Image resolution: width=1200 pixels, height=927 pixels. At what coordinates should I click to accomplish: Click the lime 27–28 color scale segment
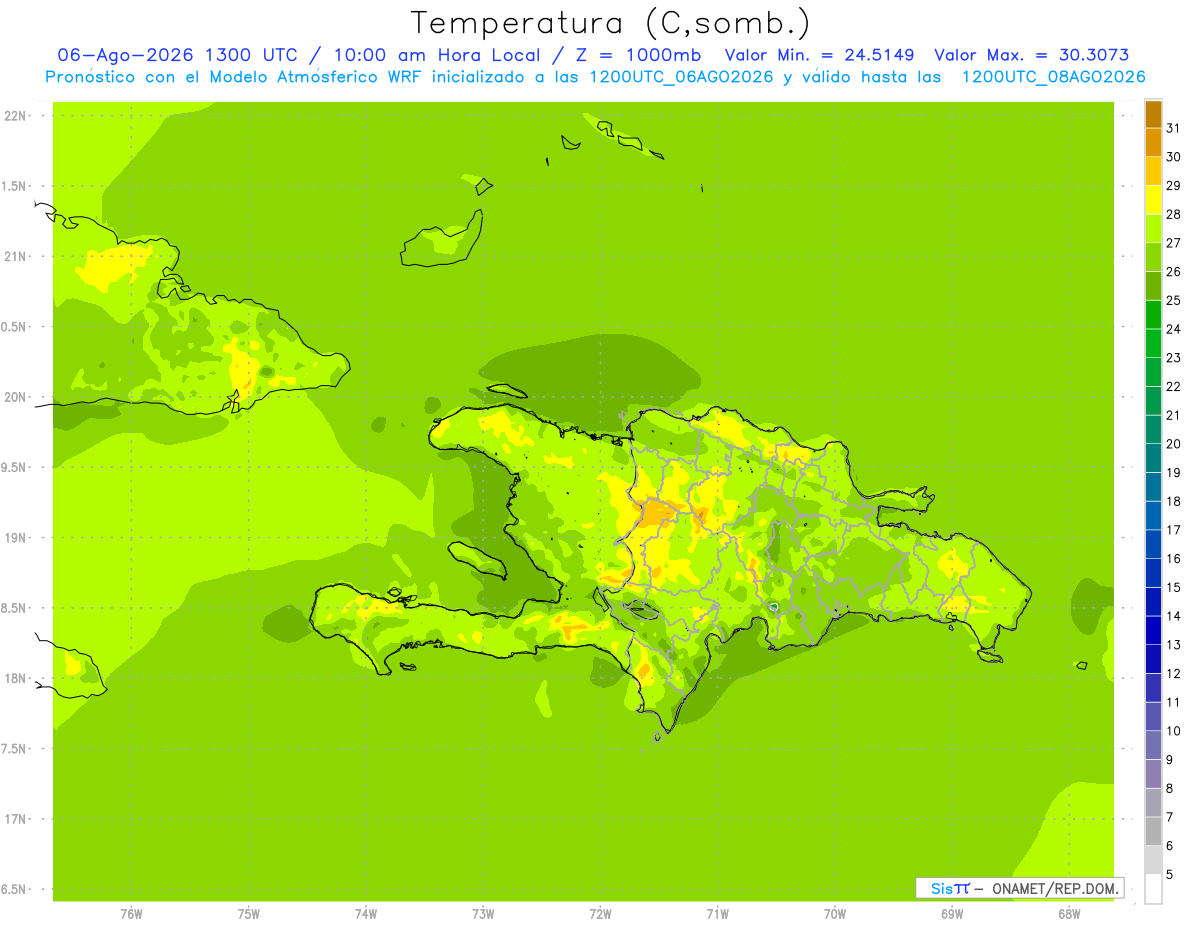pos(1153,228)
